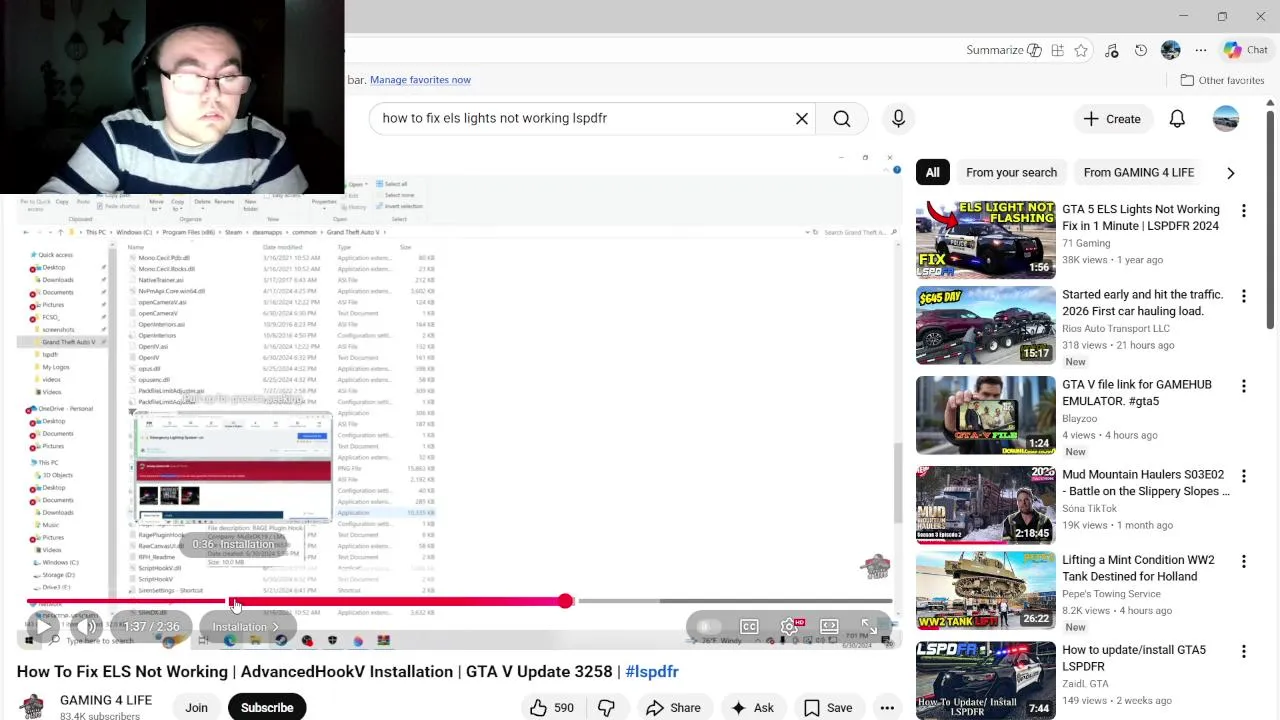Open Edge Settings and more ellipsis
The image size is (1280, 720).
click(1201, 50)
